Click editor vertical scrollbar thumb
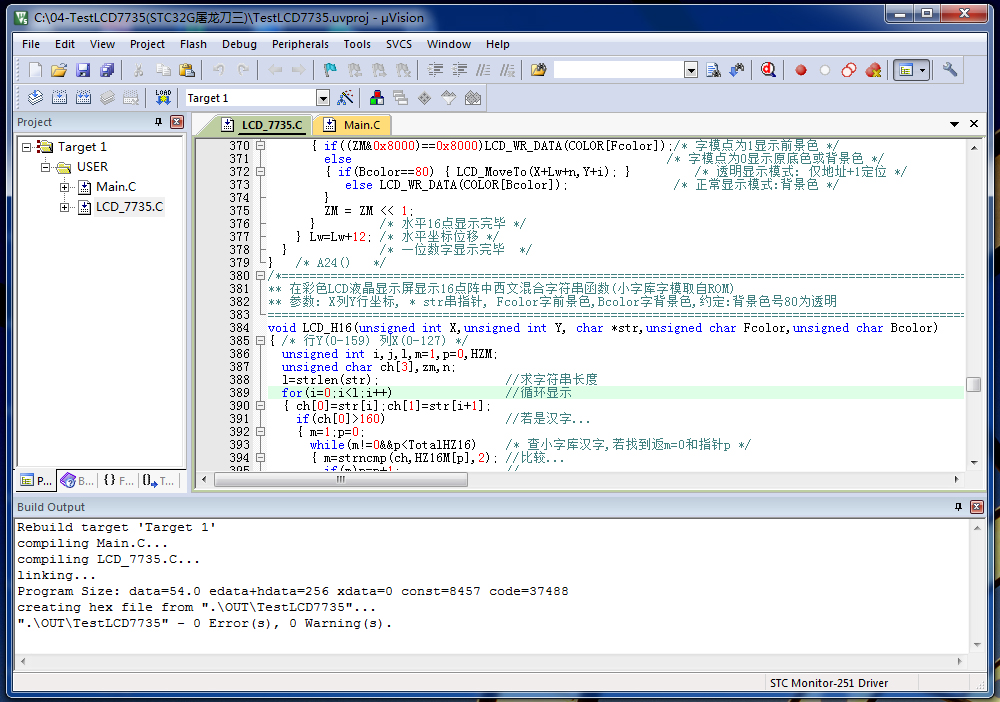Viewport: 1000px width, 702px height. (x=974, y=384)
